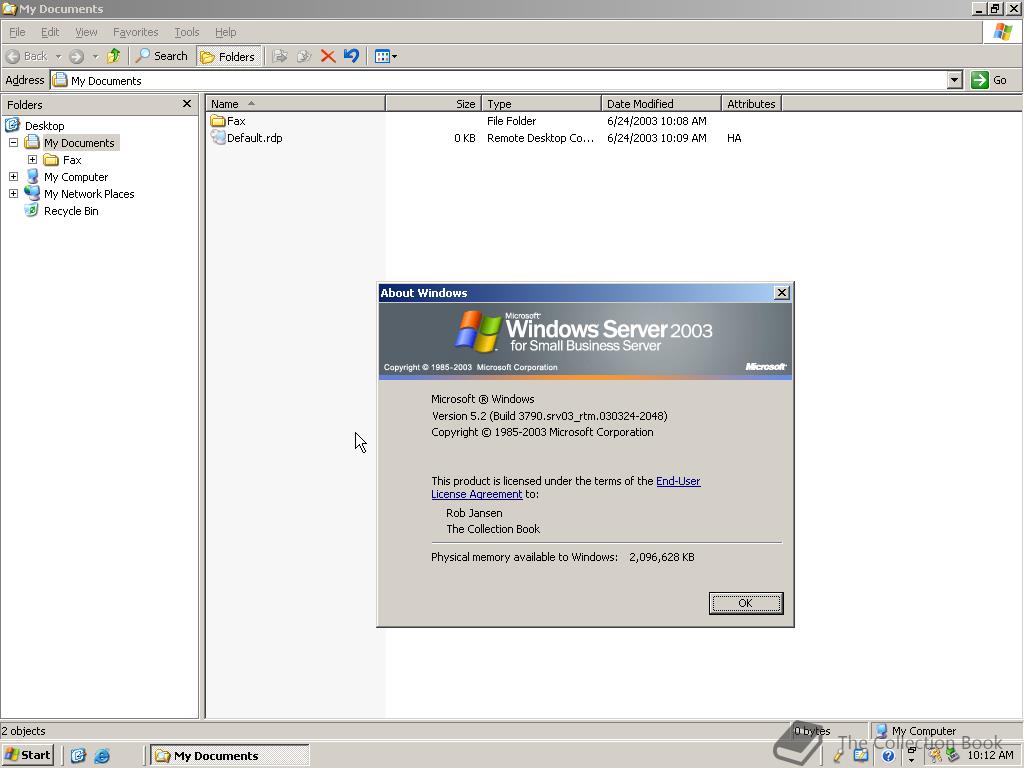The height and width of the screenshot is (768, 1024).
Task: Open the View menu
Action: 86,32
